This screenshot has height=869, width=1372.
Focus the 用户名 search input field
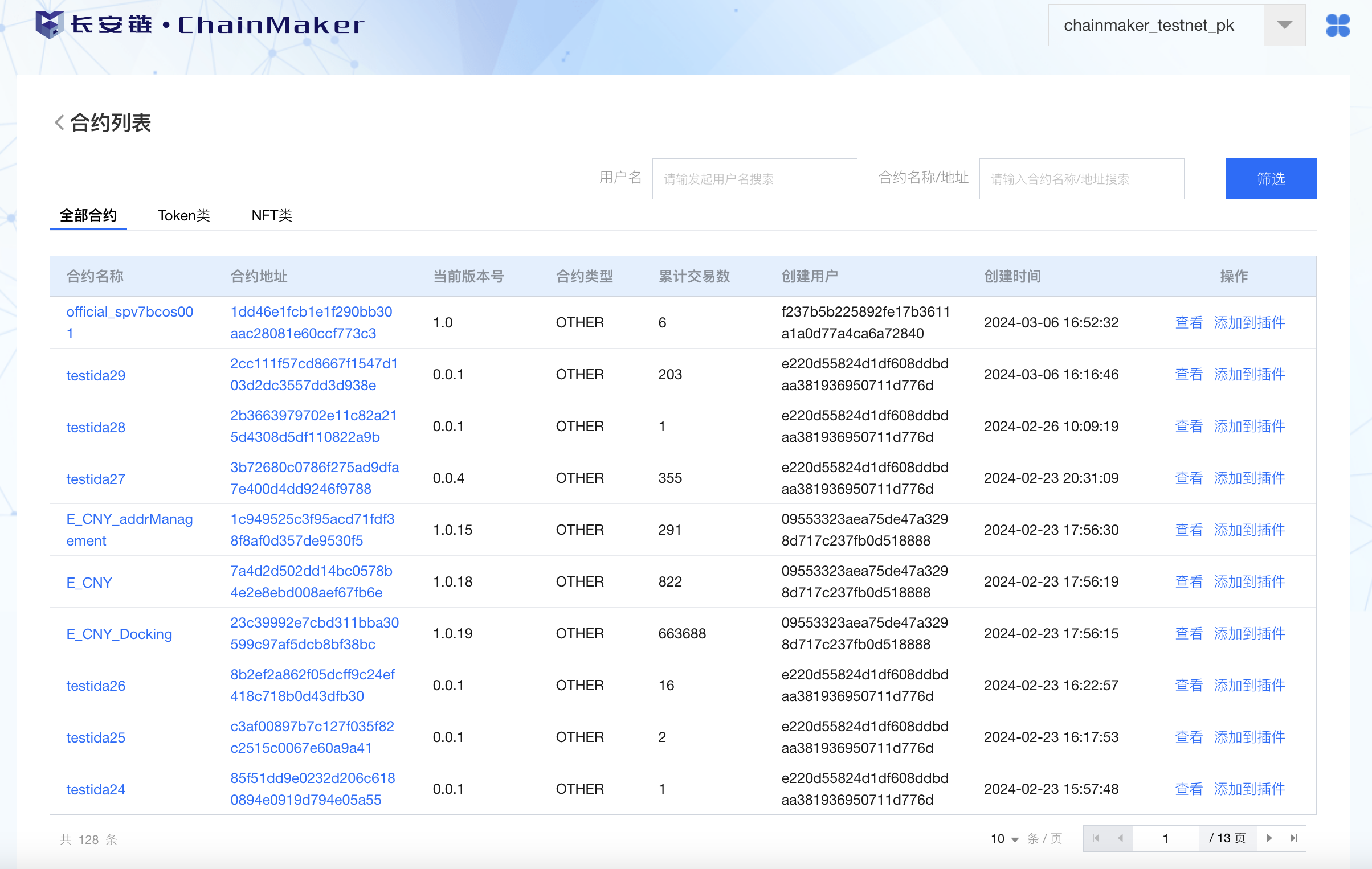coord(754,179)
